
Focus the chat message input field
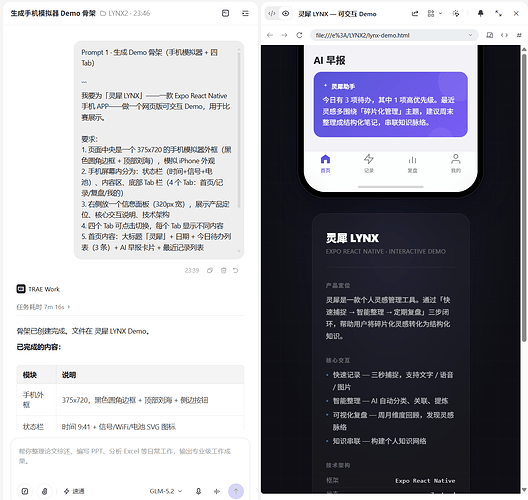tap(130, 460)
